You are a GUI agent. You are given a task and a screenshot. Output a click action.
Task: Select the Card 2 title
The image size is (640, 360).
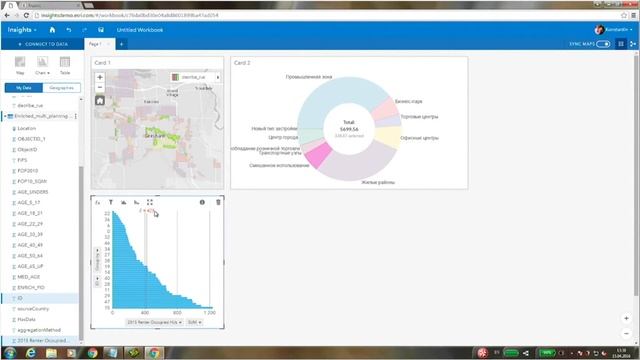click(x=242, y=63)
